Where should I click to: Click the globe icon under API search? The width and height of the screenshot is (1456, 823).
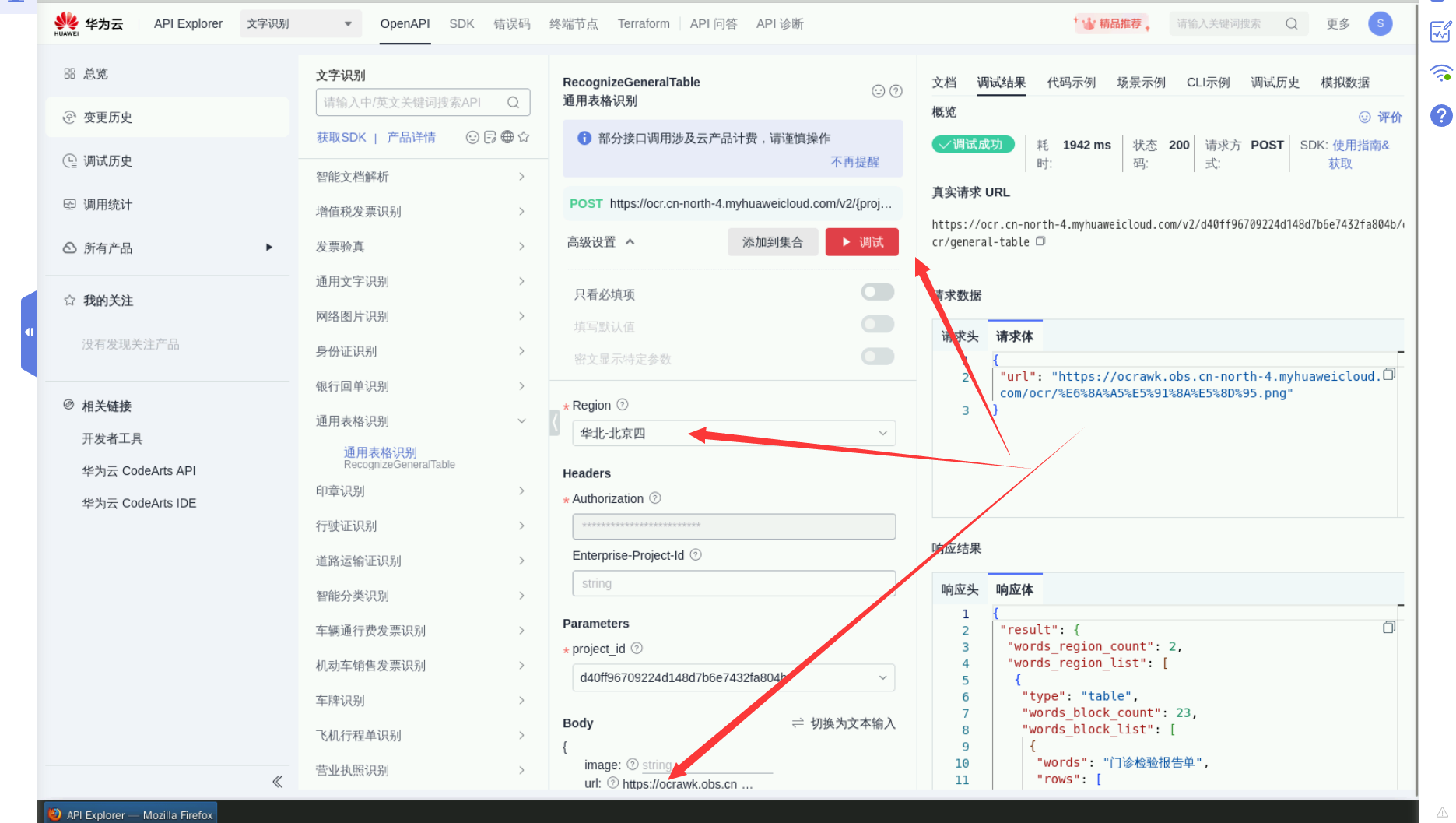507,137
